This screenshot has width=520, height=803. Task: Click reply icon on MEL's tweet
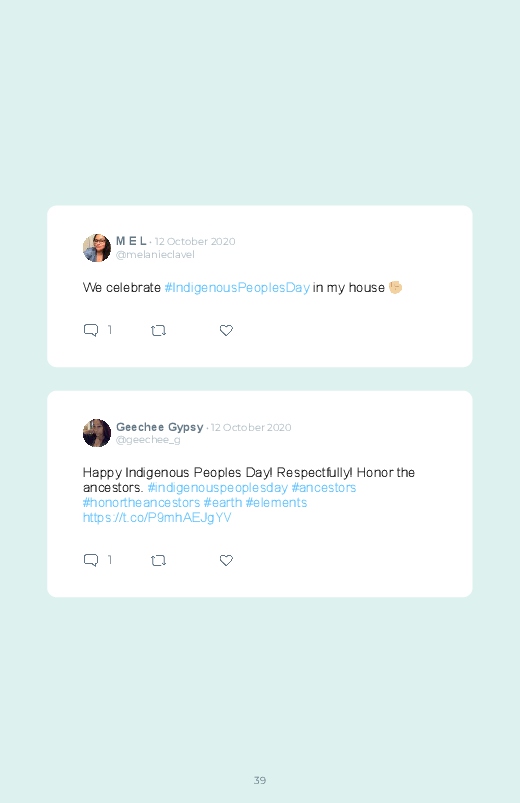pyautogui.click(x=91, y=330)
